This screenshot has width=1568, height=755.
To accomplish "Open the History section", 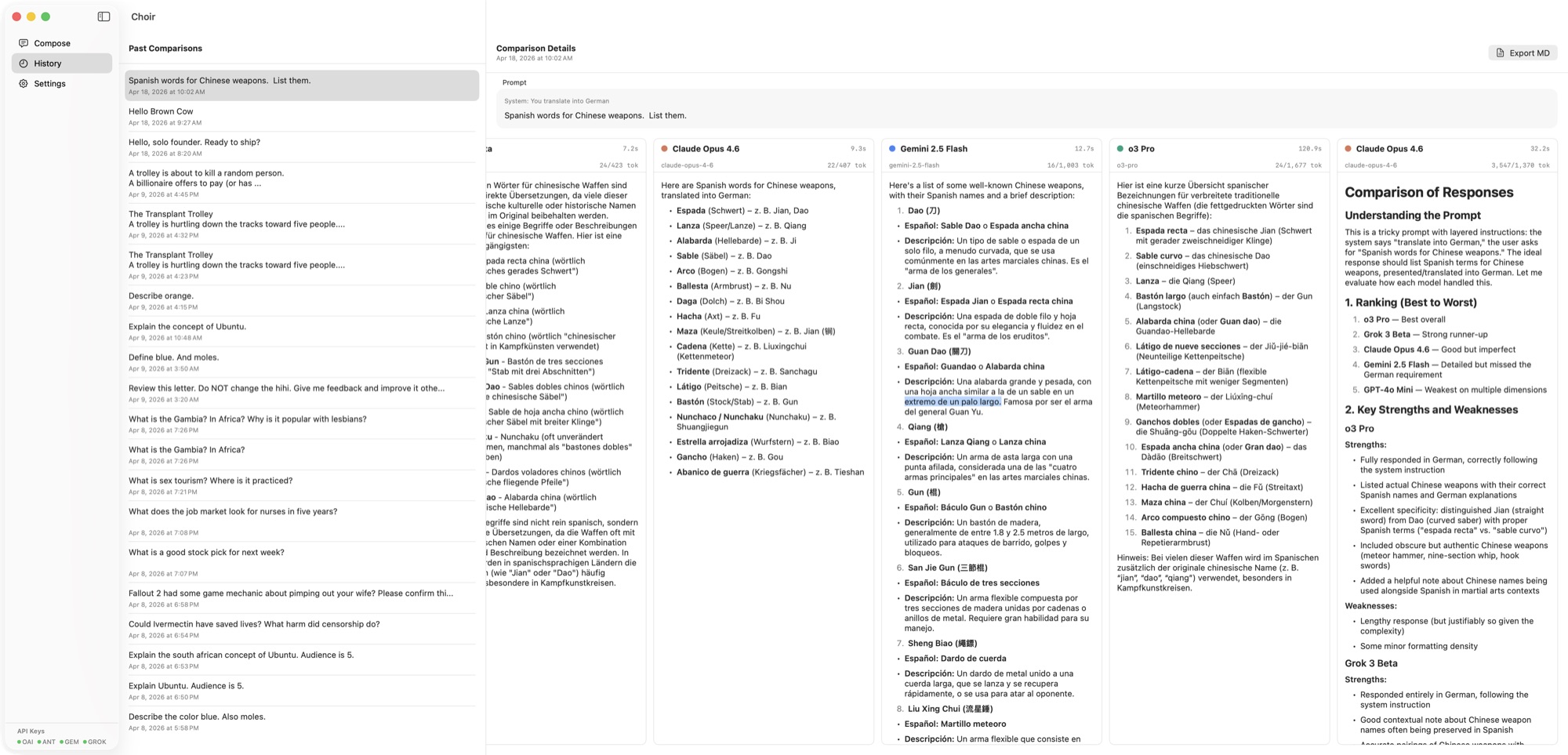I will tap(62, 64).
